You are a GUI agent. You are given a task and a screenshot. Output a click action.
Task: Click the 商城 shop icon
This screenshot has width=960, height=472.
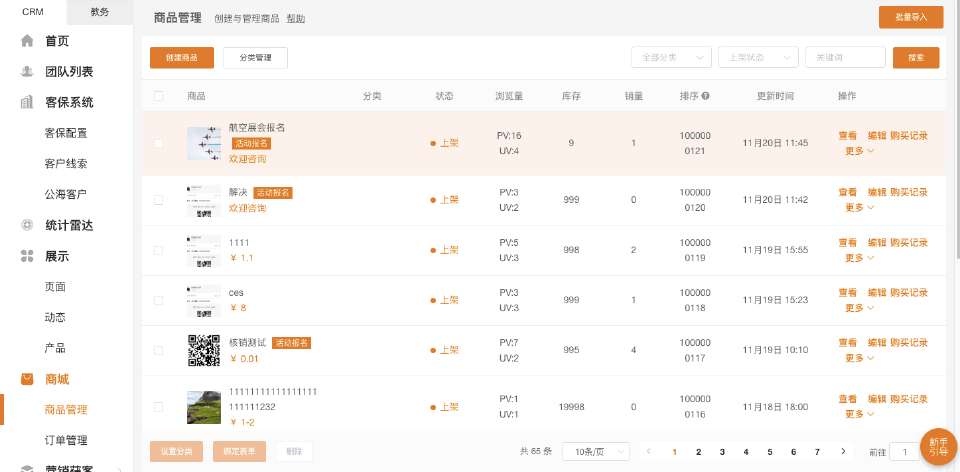27,379
